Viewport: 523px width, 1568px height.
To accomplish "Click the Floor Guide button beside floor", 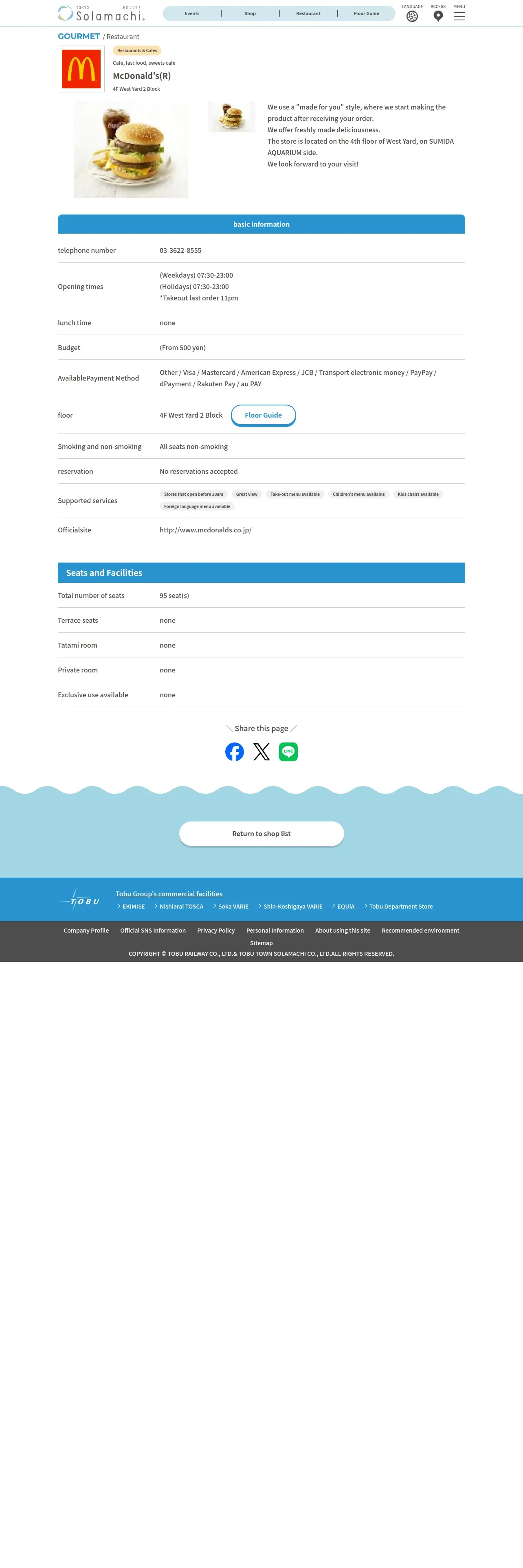I will [x=263, y=416].
